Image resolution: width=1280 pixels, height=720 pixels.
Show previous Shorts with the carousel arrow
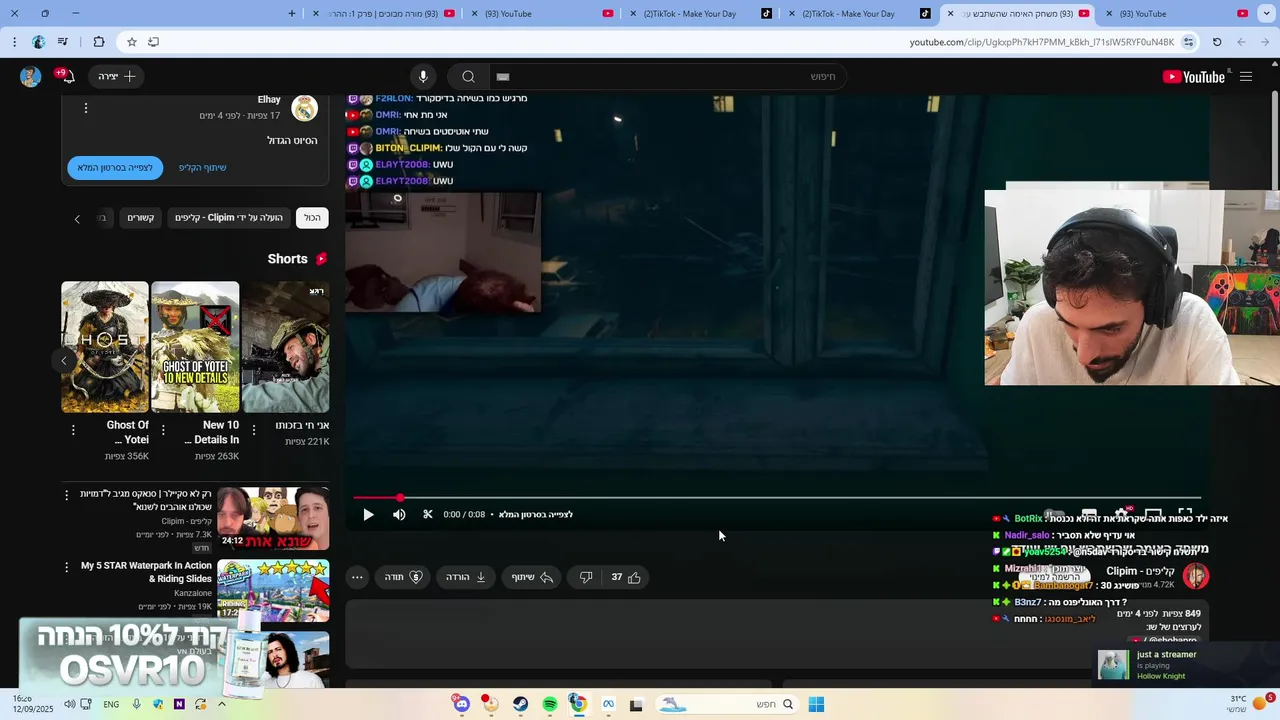pos(64,361)
